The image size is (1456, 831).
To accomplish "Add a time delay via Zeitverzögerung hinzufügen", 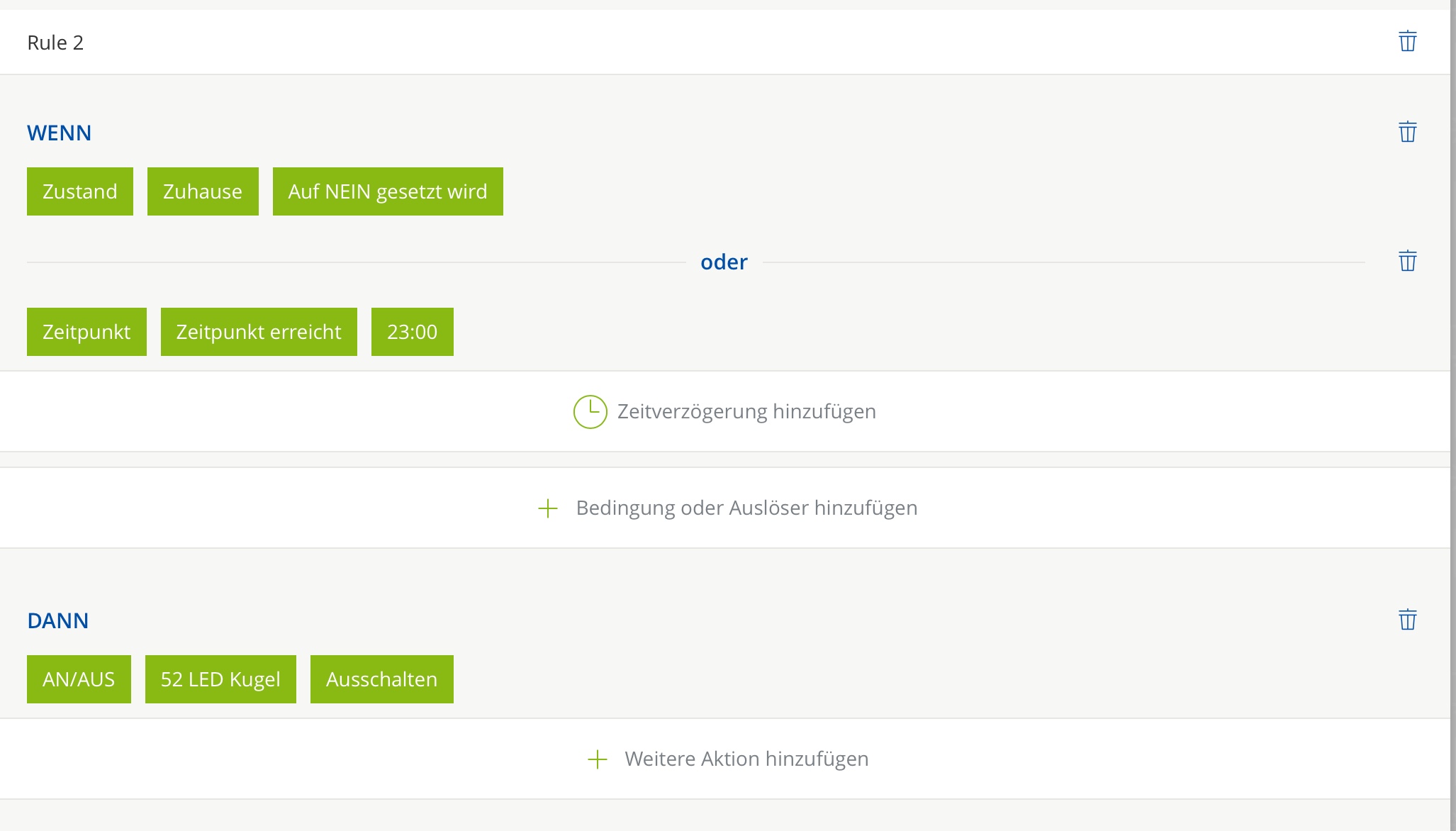I will (746, 411).
